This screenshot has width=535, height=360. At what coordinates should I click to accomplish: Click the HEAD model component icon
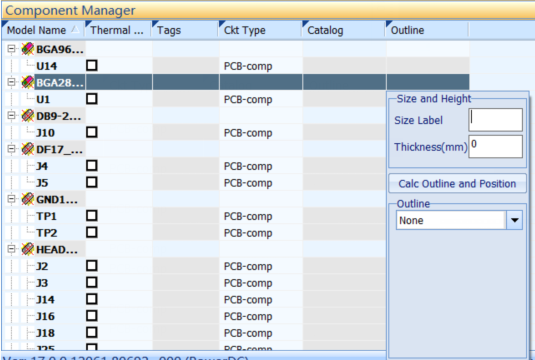click(28, 249)
